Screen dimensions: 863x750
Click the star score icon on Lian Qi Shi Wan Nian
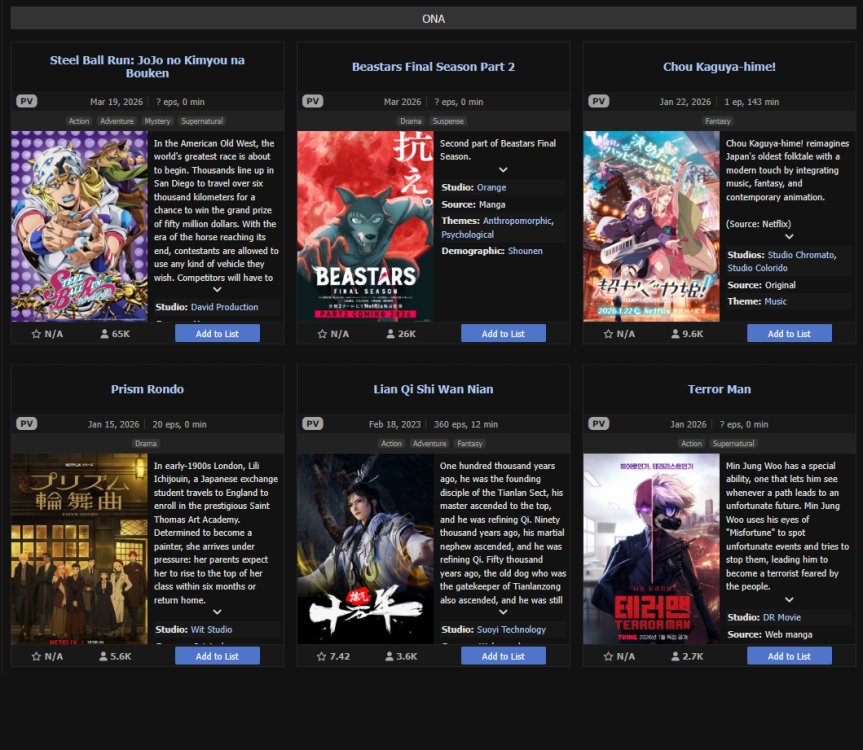322,657
